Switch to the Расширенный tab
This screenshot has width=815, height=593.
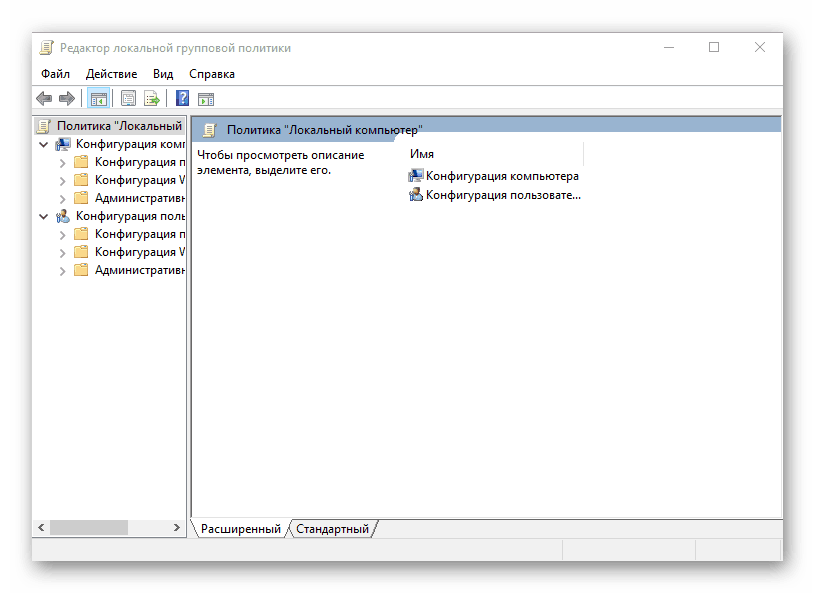tap(240, 529)
